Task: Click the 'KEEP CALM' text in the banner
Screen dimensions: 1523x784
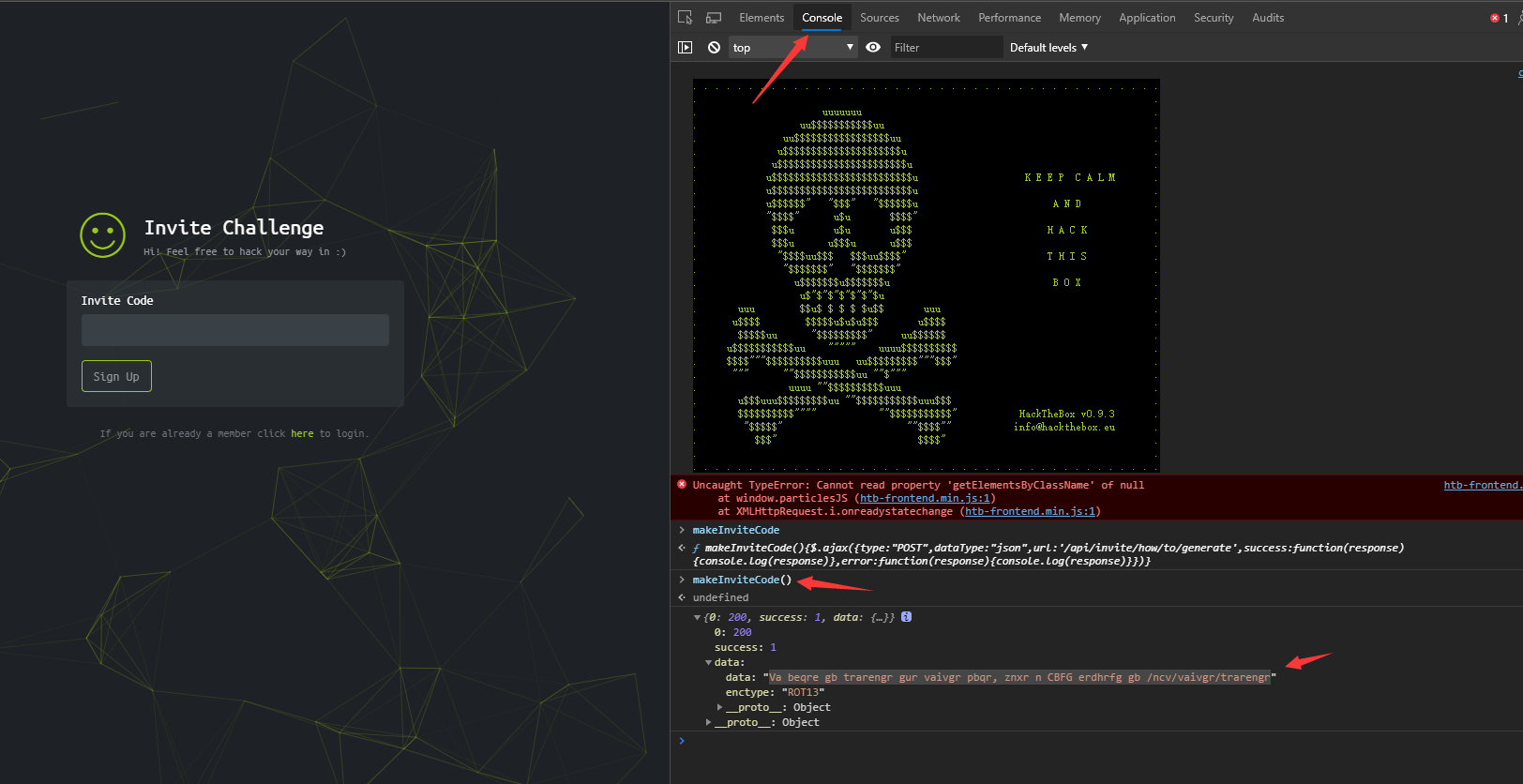Action: click(x=1070, y=177)
